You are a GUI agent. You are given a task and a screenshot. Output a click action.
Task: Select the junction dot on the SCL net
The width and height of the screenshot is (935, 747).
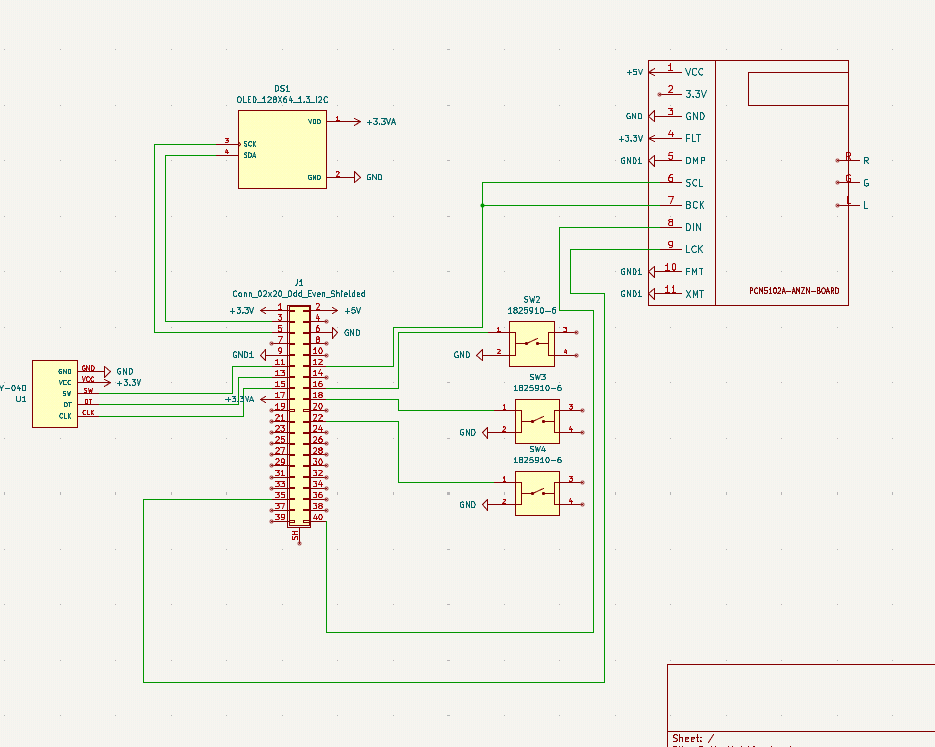483,204
